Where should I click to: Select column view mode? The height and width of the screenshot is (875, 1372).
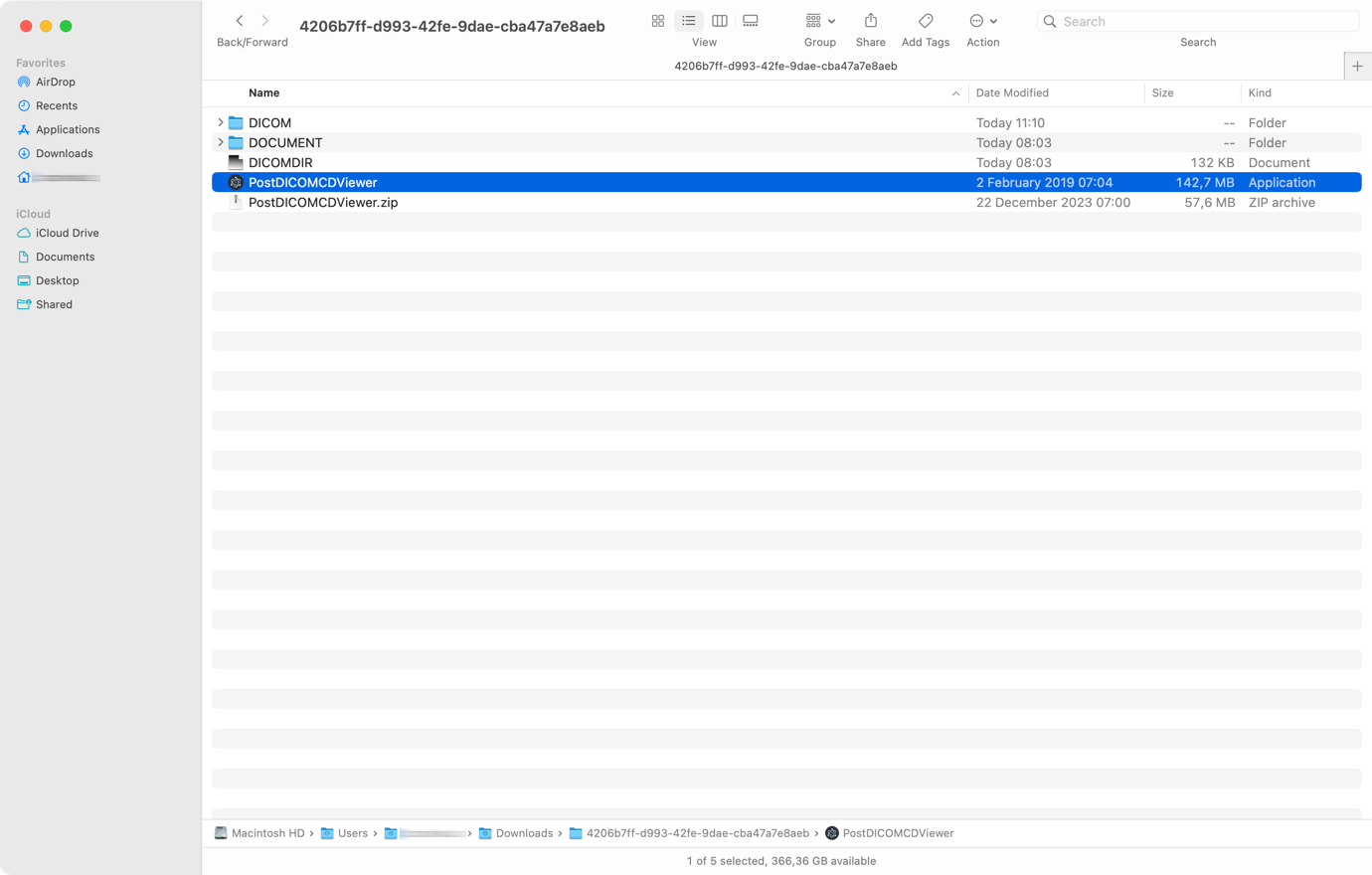coord(719,20)
